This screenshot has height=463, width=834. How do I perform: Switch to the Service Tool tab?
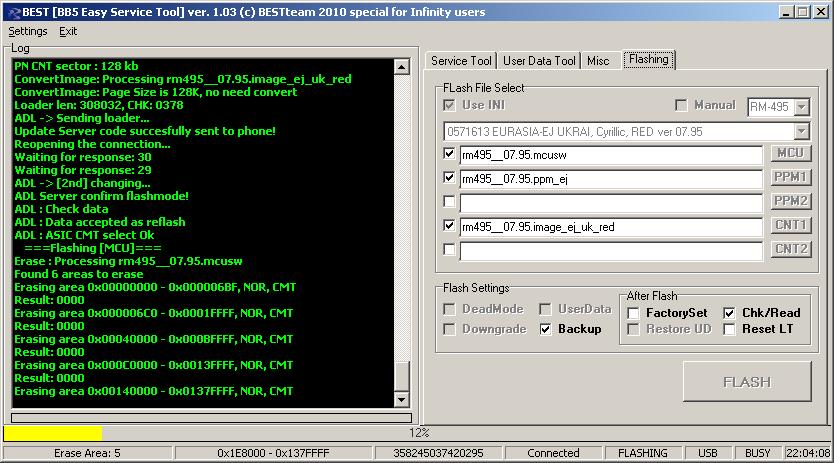pyautogui.click(x=461, y=61)
